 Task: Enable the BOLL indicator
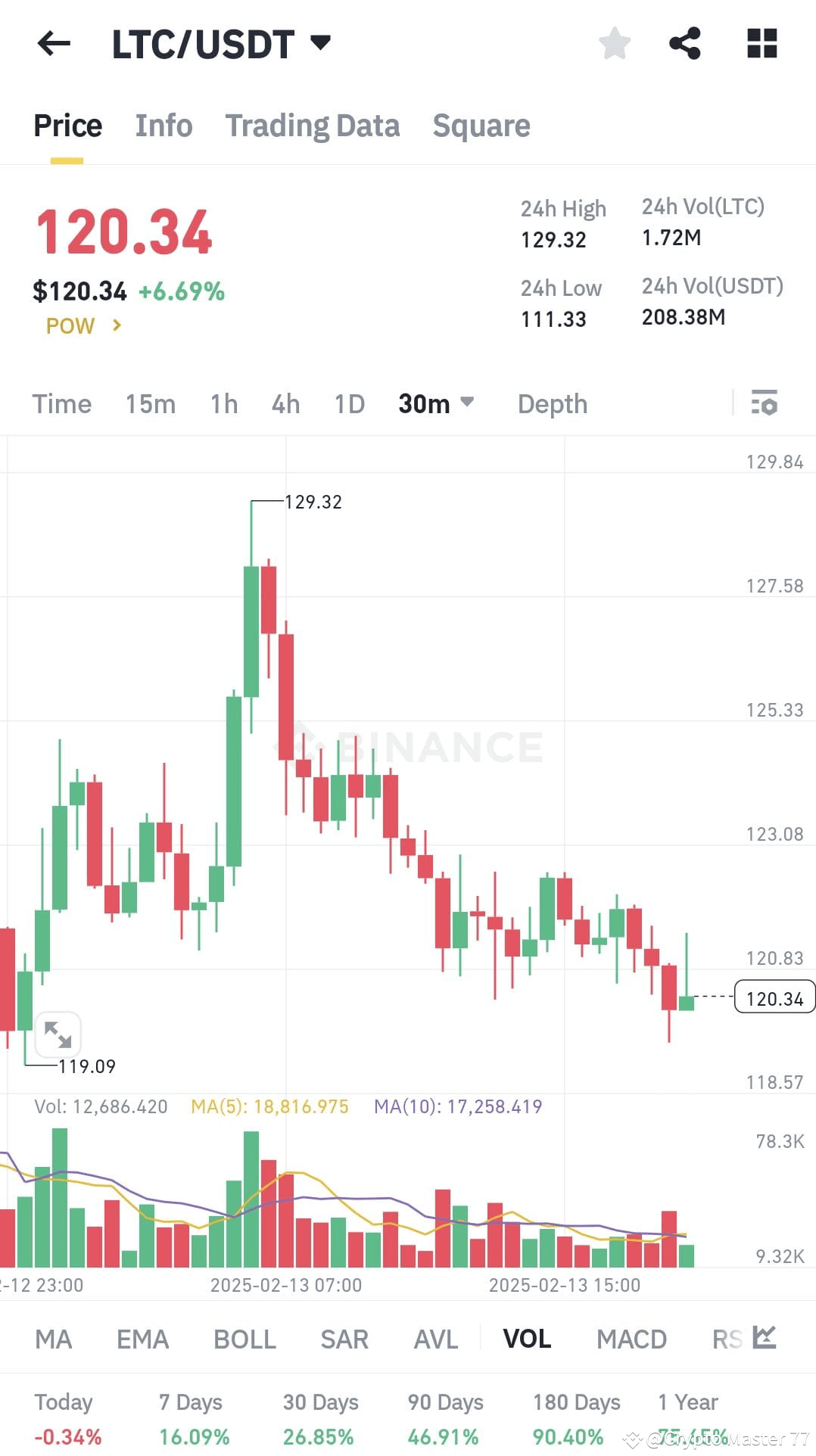click(244, 1339)
